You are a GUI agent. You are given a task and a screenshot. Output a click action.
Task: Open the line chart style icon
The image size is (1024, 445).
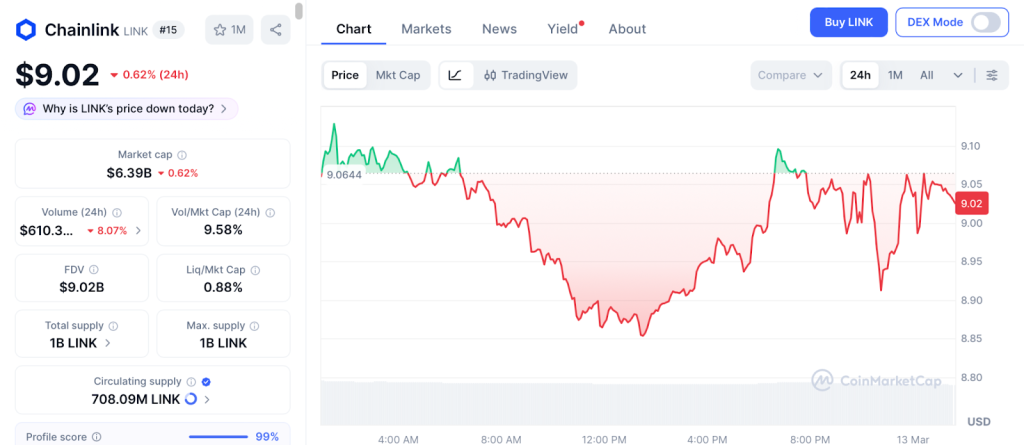[x=455, y=75]
